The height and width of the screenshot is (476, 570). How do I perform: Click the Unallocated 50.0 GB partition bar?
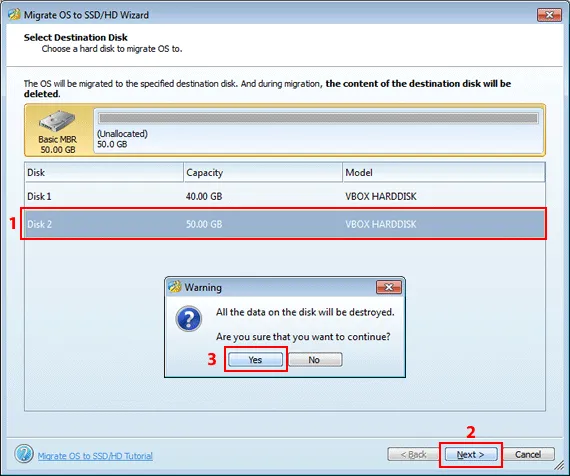(319, 118)
